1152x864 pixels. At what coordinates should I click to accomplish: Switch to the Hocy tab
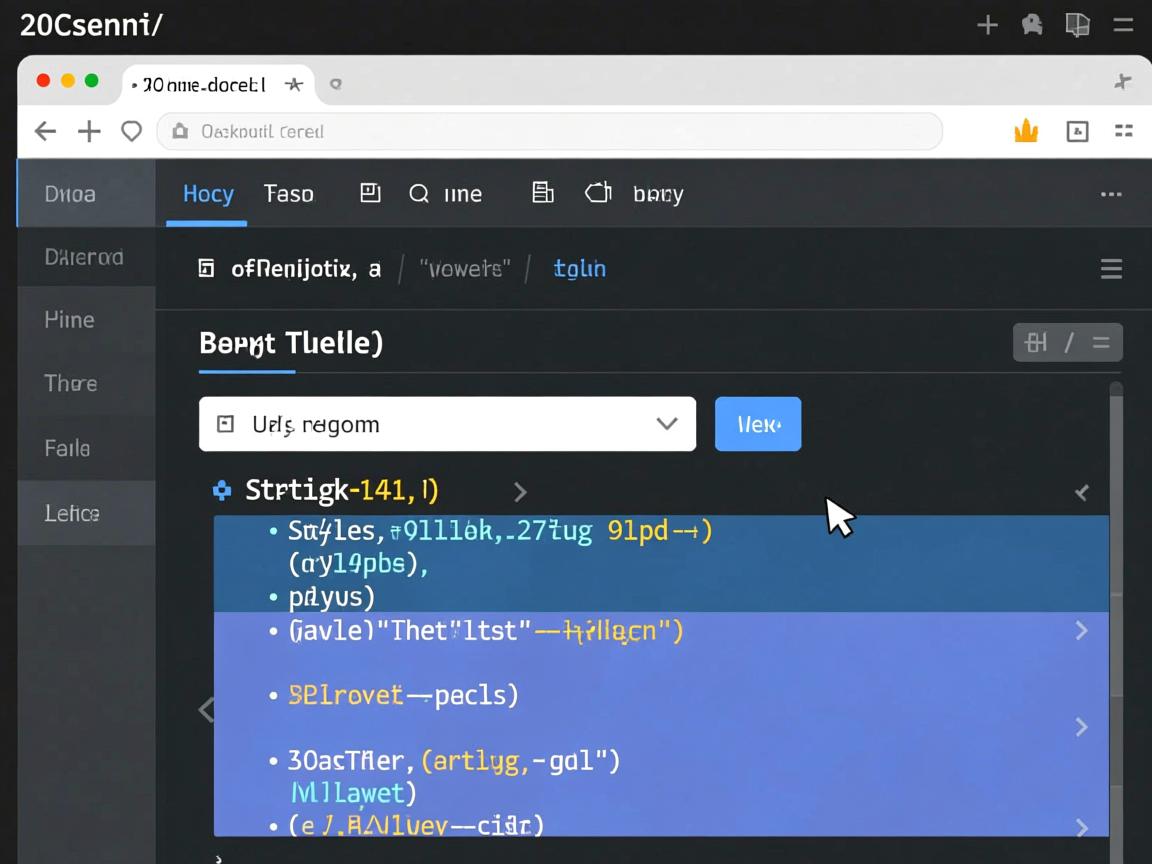pyautogui.click(x=208, y=194)
